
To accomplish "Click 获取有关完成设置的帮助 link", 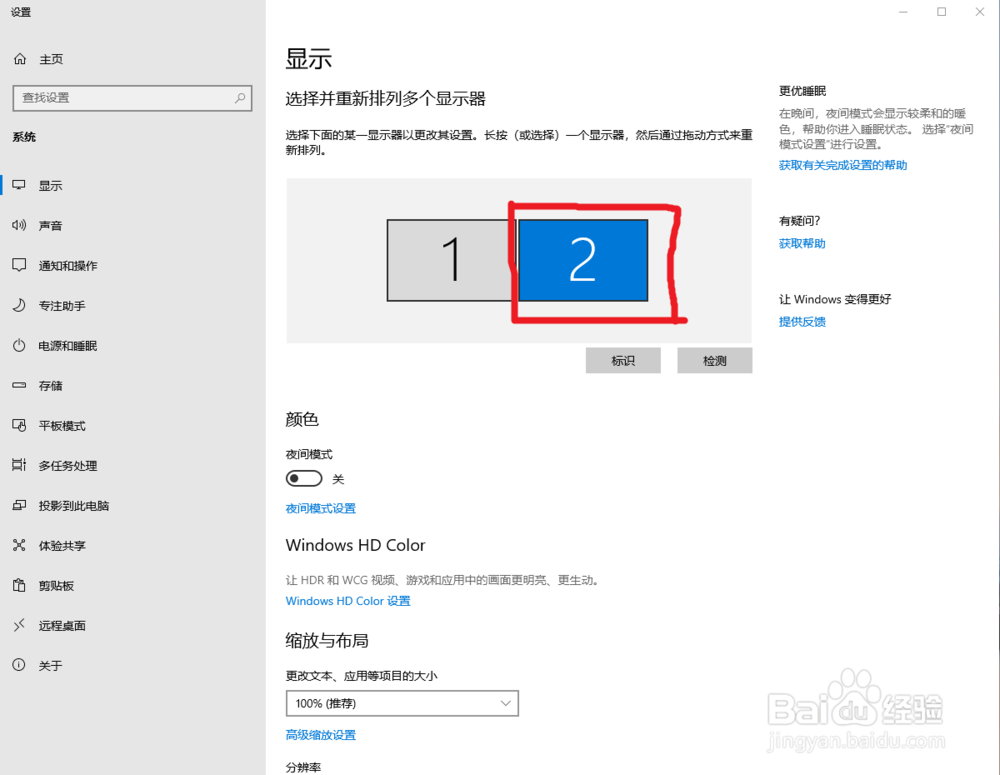I will pyautogui.click(x=842, y=165).
